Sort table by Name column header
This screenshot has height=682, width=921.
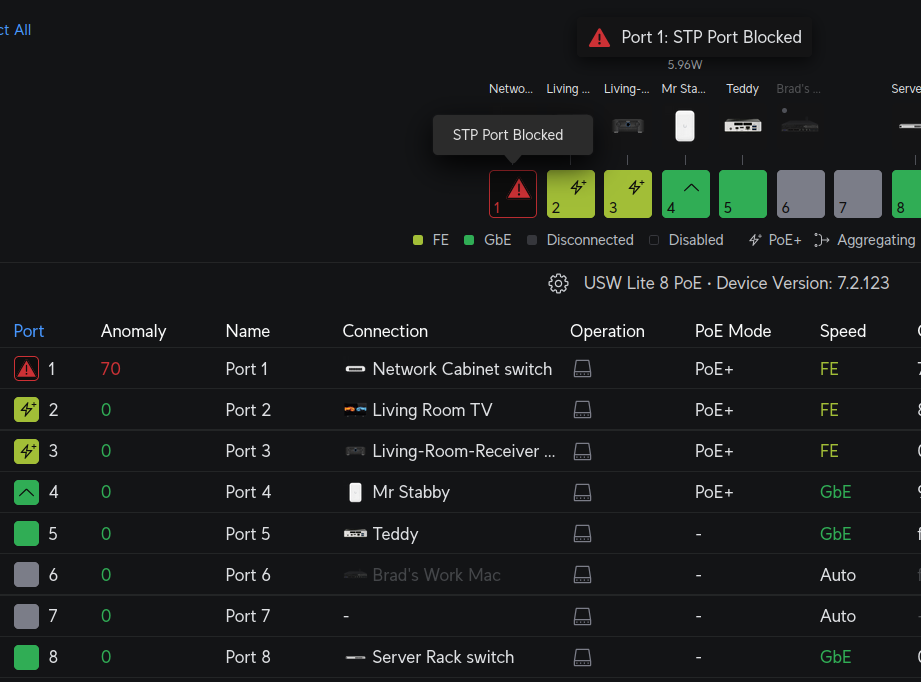coord(247,331)
